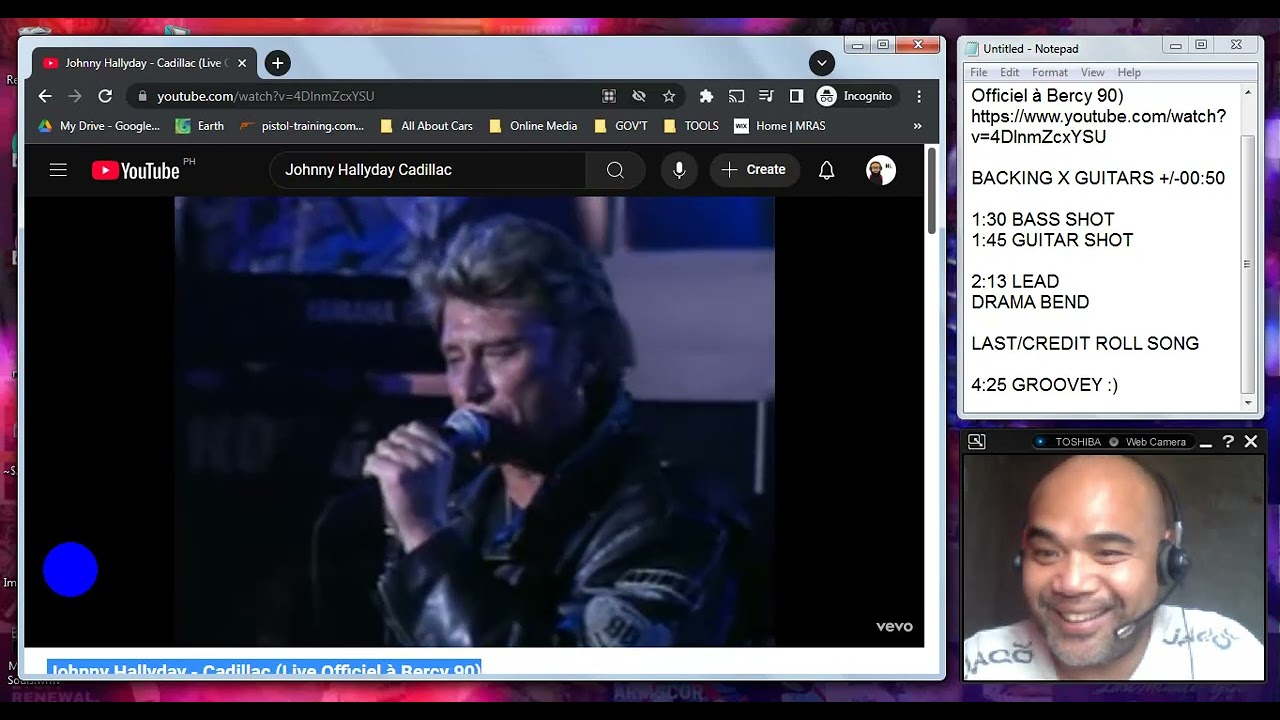Click the crossed-eye tracking protection icon
The width and height of the screenshot is (1280, 720).
pos(639,96)
